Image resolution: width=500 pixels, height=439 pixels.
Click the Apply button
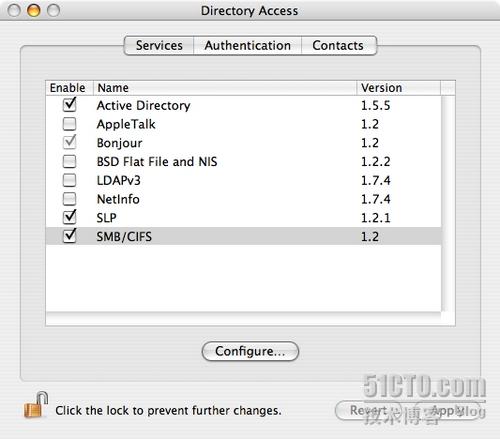(447, 410)
